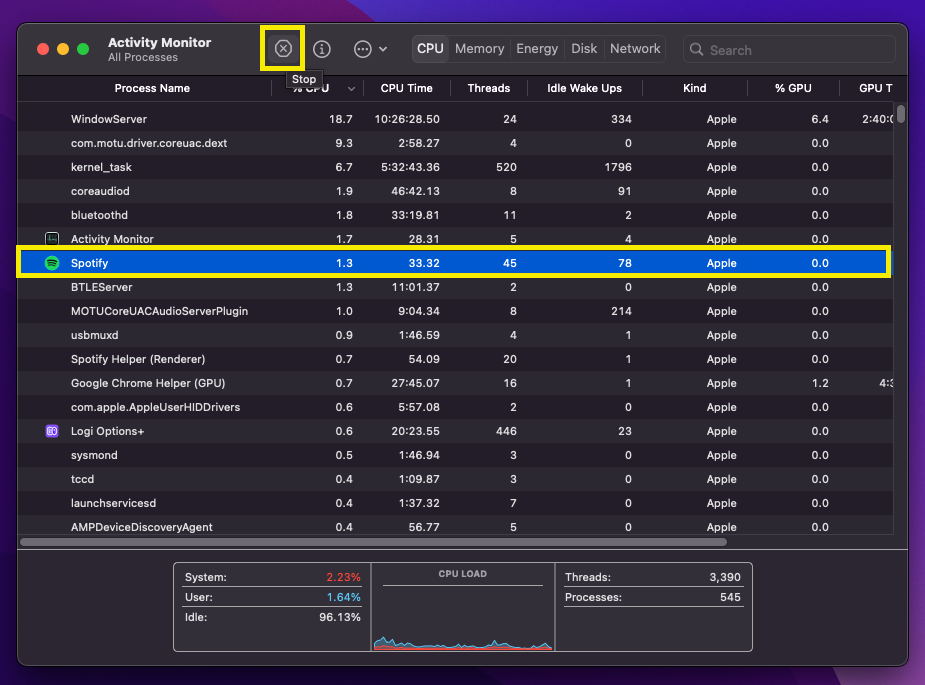
Task: Select the bluetoothd process
Action: click(x=455, y=215)
